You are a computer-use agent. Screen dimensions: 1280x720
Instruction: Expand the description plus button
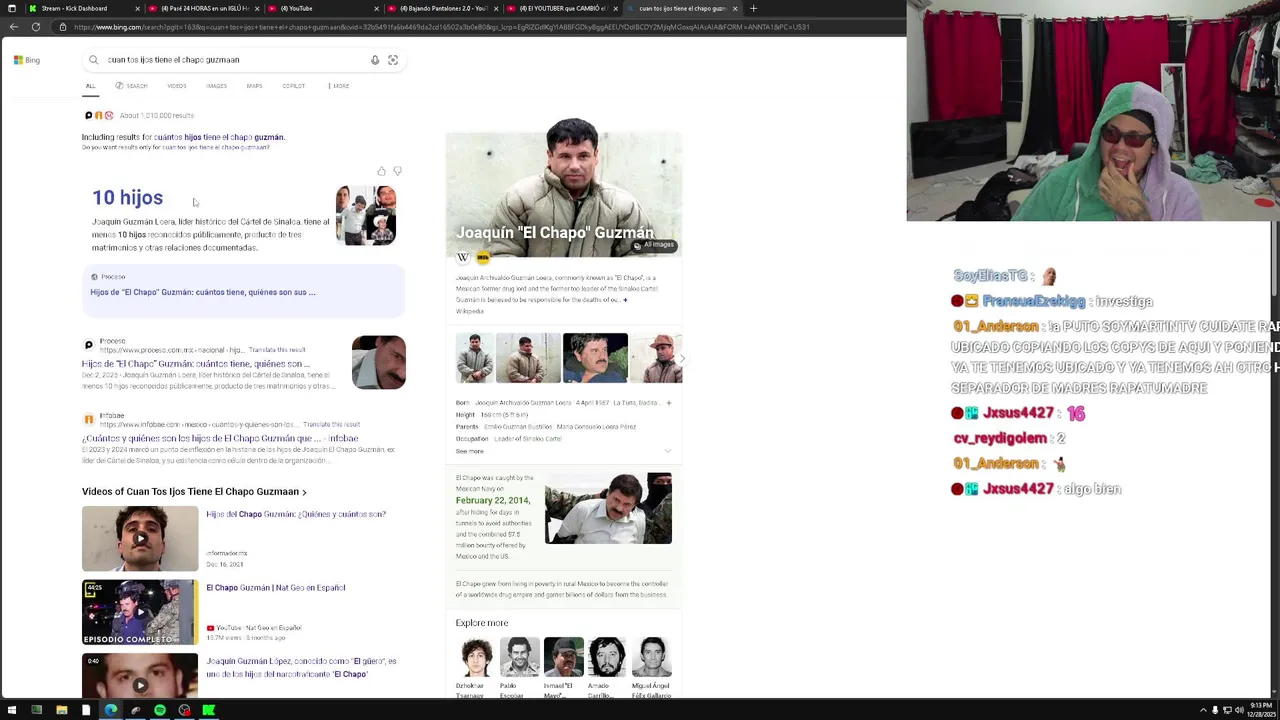click(x=625, y=300)
